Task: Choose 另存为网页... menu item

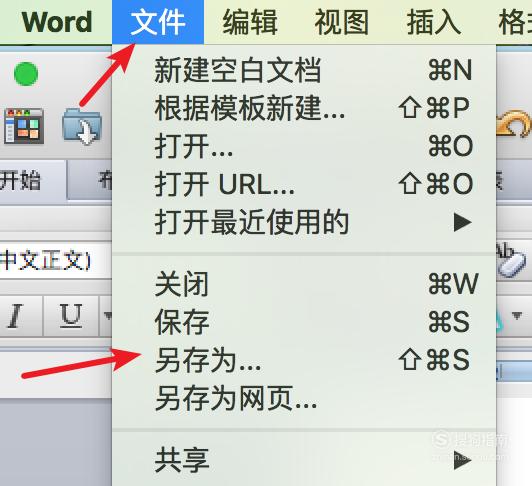Action: (x=304, y=398)
